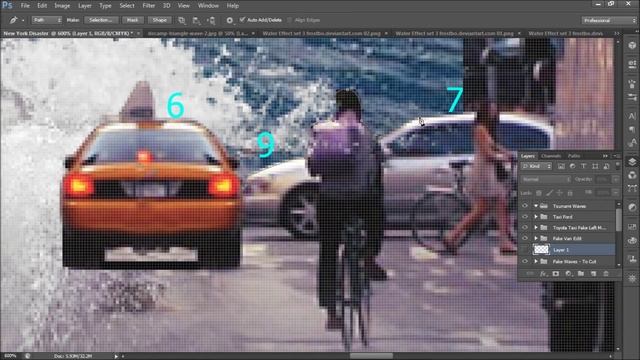Image resolution: width=640 pixels, height=360 pixels.
Task: Open the Paragraph panel icon in dock
Action: click(x=632, y=129)
